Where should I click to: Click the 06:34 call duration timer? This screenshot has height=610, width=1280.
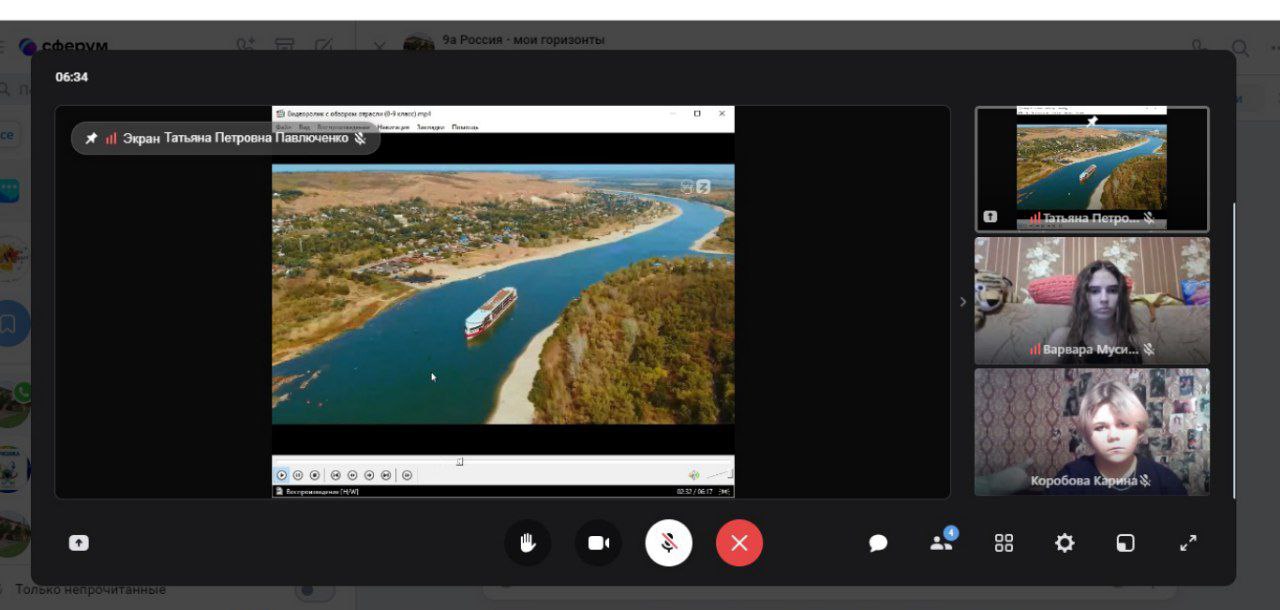(72, 77)
